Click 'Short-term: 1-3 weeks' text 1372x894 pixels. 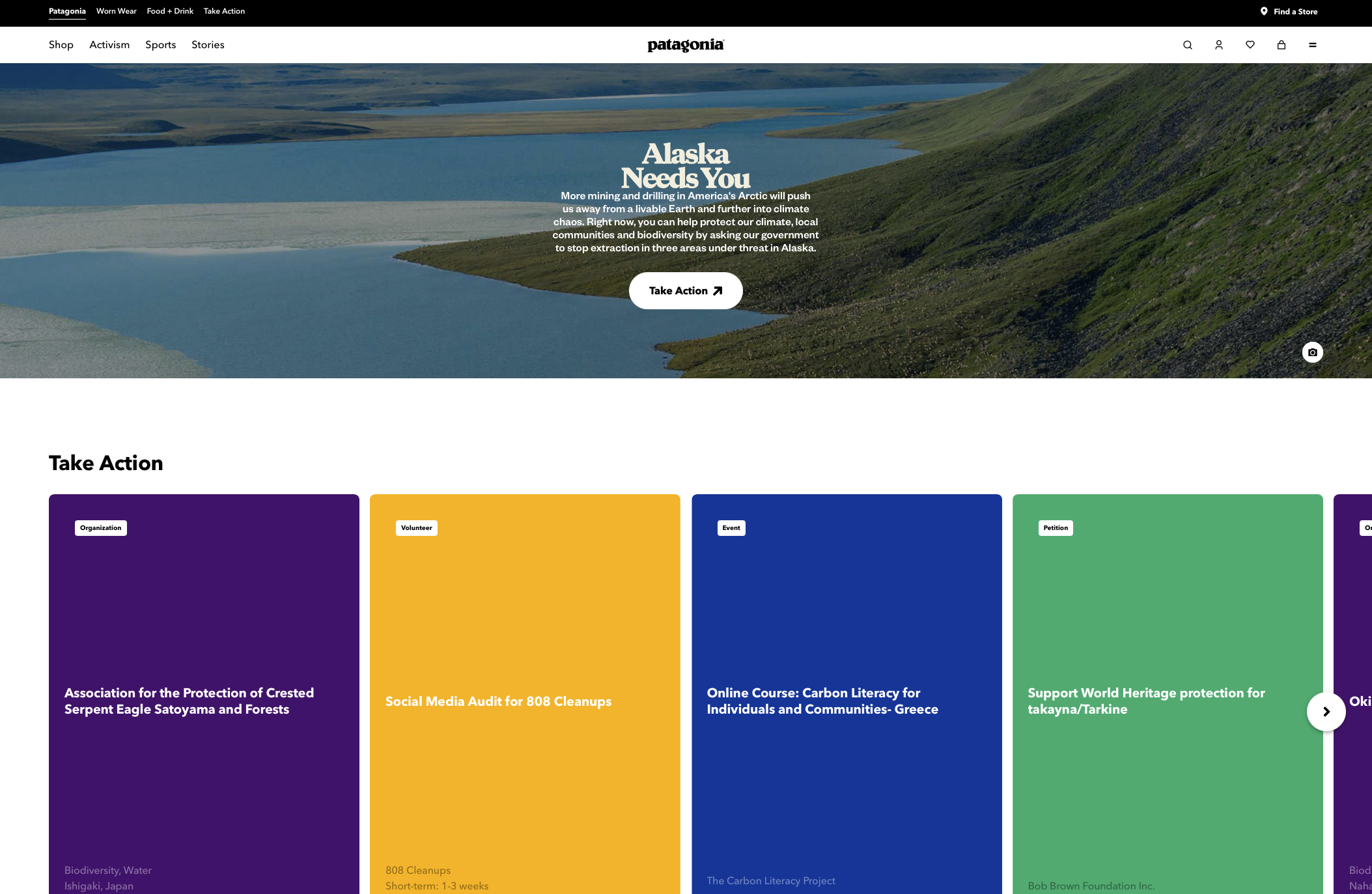click(437, 886)
